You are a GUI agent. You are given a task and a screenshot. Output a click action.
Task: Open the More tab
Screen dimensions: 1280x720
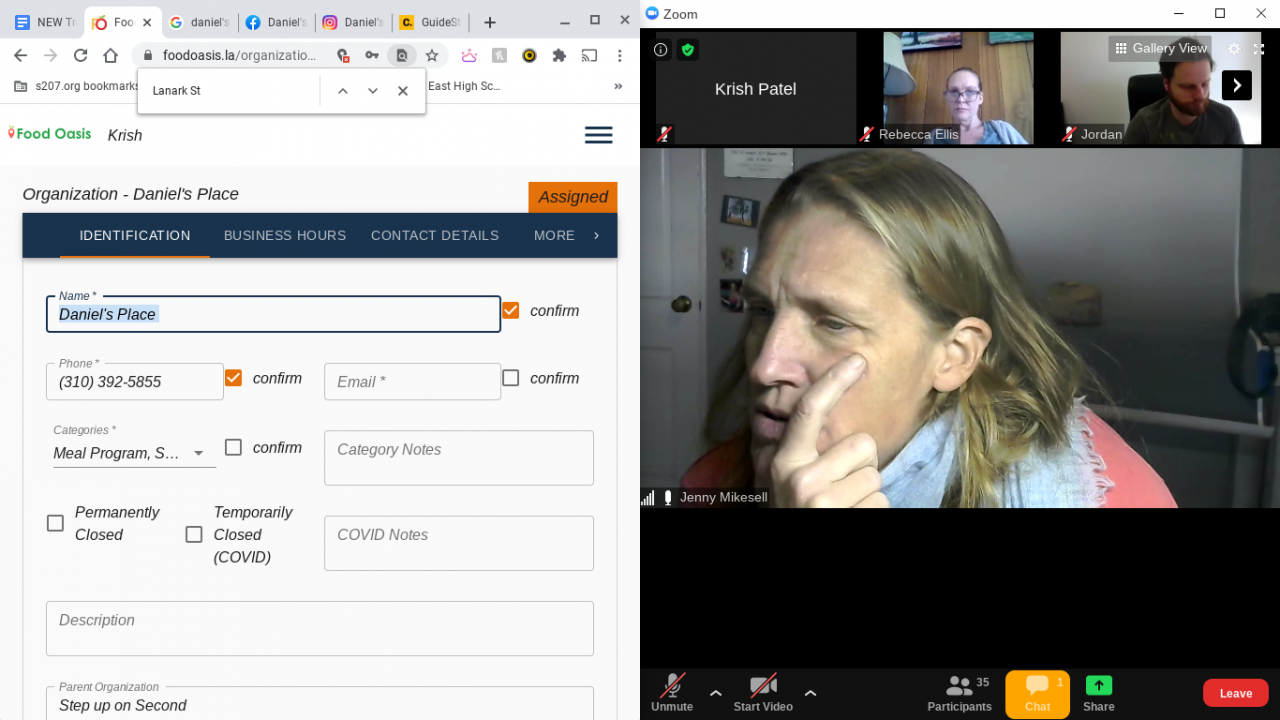tap(554, 236)
